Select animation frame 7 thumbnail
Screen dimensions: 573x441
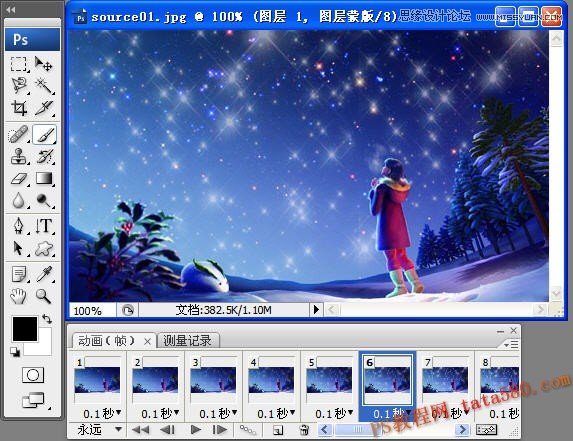(x=445, y=380)
